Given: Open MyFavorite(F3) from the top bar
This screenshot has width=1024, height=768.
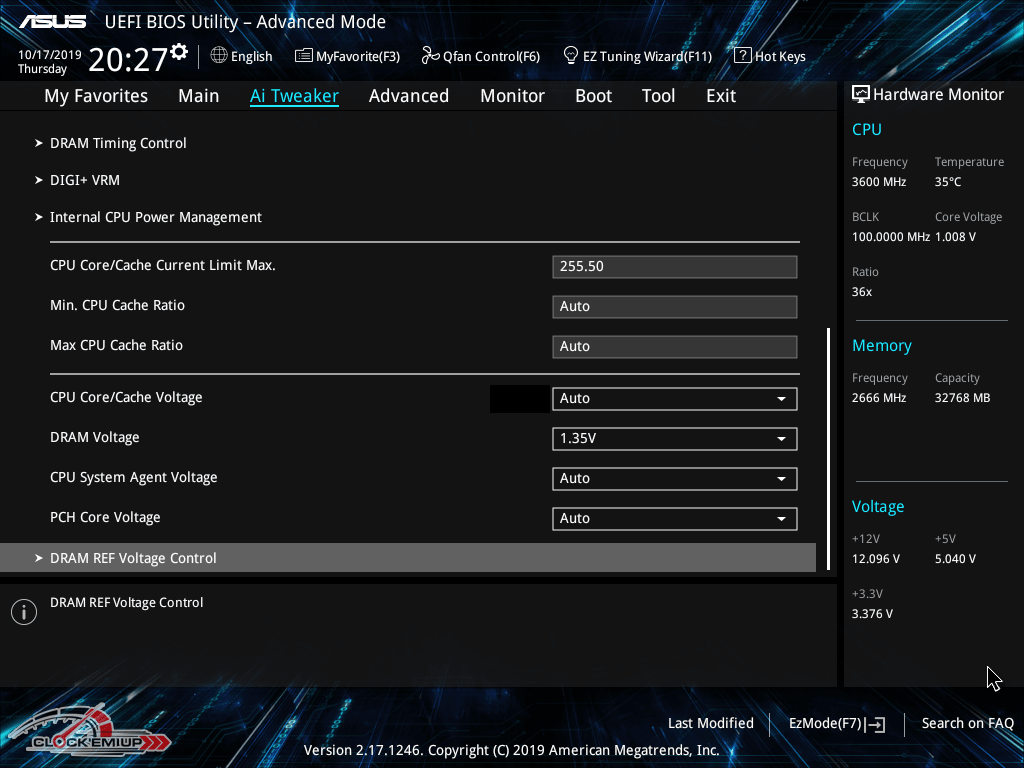Looking at the screenshot, I should point(347,57).
